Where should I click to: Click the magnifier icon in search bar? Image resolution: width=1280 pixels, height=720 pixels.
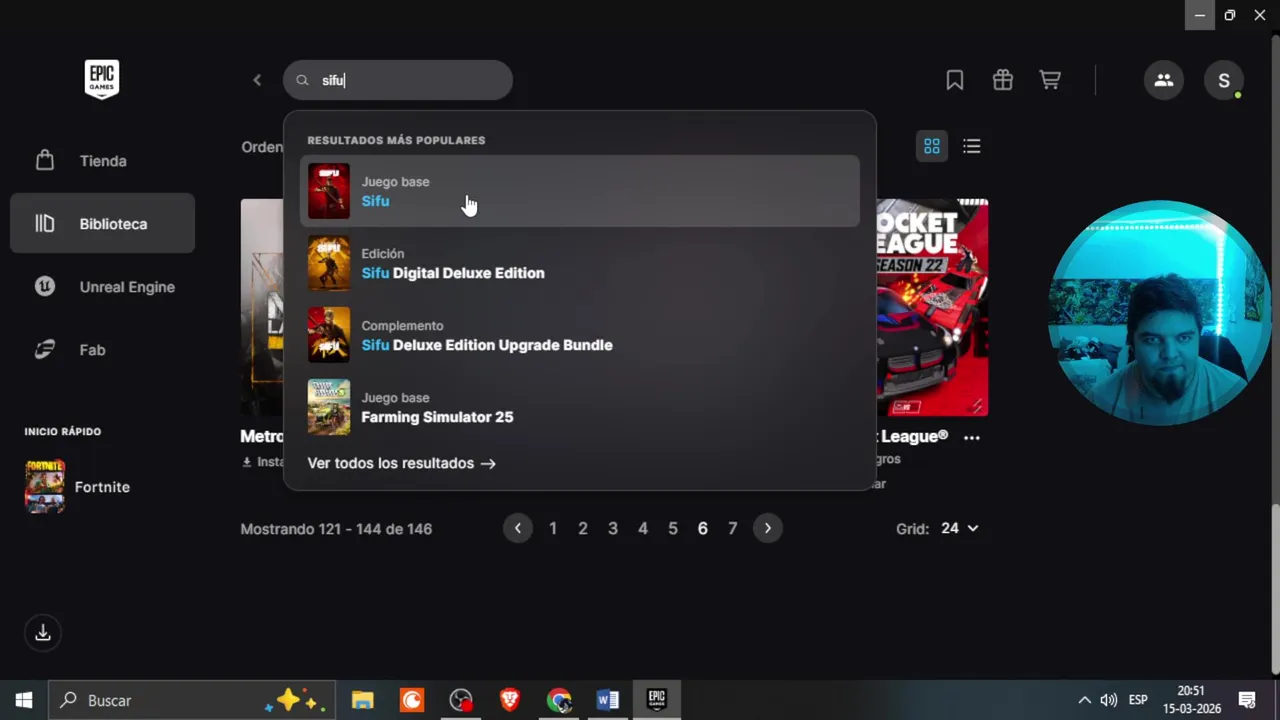click(x=303, y=80)
